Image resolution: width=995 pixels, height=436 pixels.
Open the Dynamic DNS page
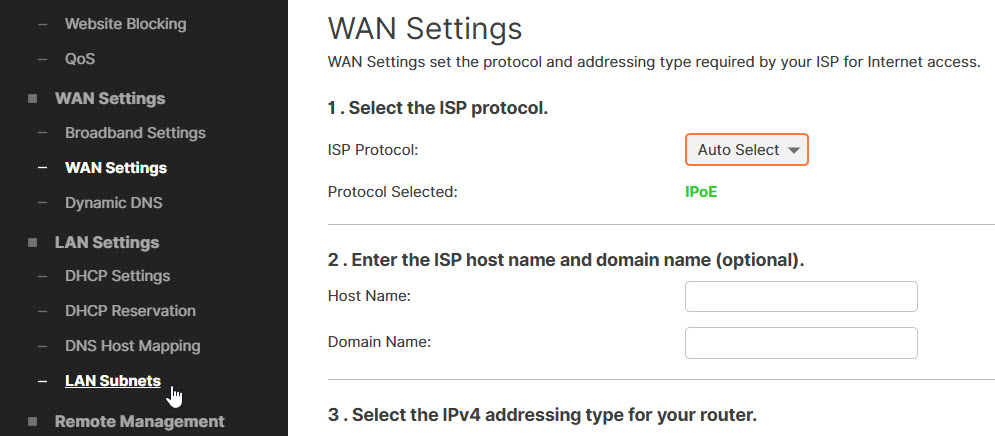click(113, 203)
